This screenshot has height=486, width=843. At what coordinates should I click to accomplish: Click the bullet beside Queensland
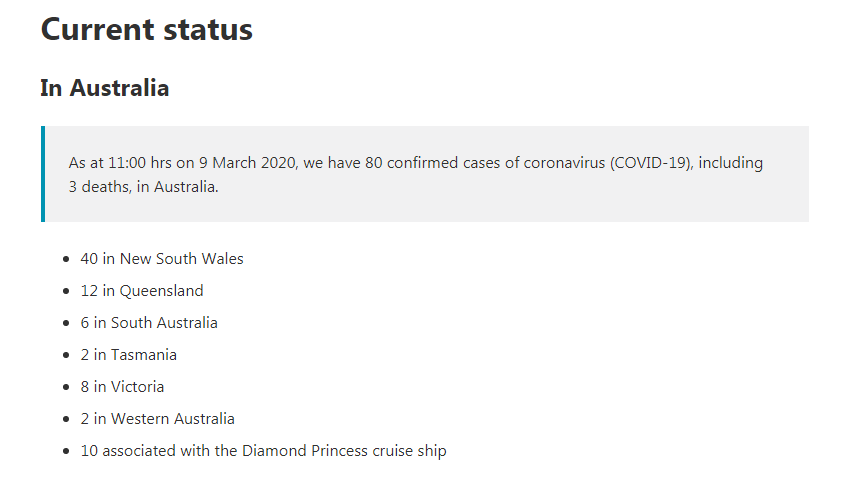[66, 291]
